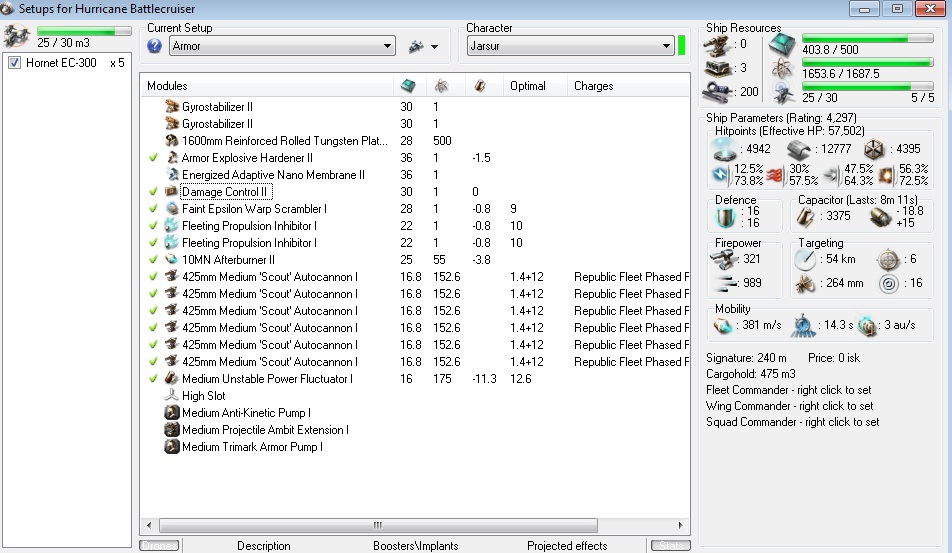The image size is (952, 553).
Task: Click the warp speed icon showing 3 au/s
Action: 868,325
